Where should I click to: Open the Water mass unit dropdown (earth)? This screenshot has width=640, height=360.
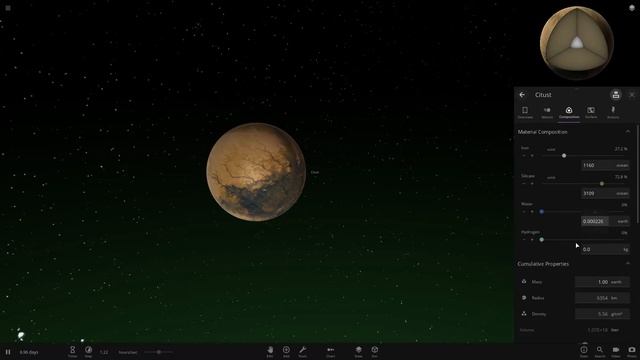click(x=622, y=221)
